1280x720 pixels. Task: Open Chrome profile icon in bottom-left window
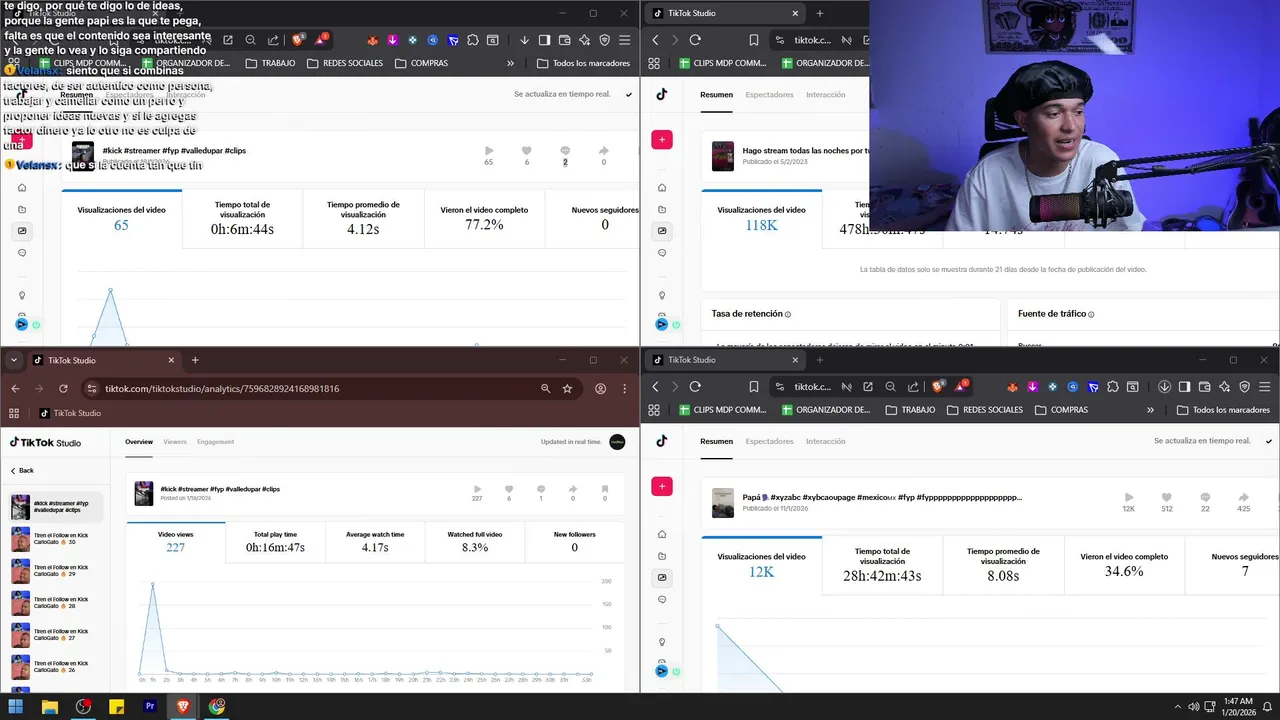600,388
